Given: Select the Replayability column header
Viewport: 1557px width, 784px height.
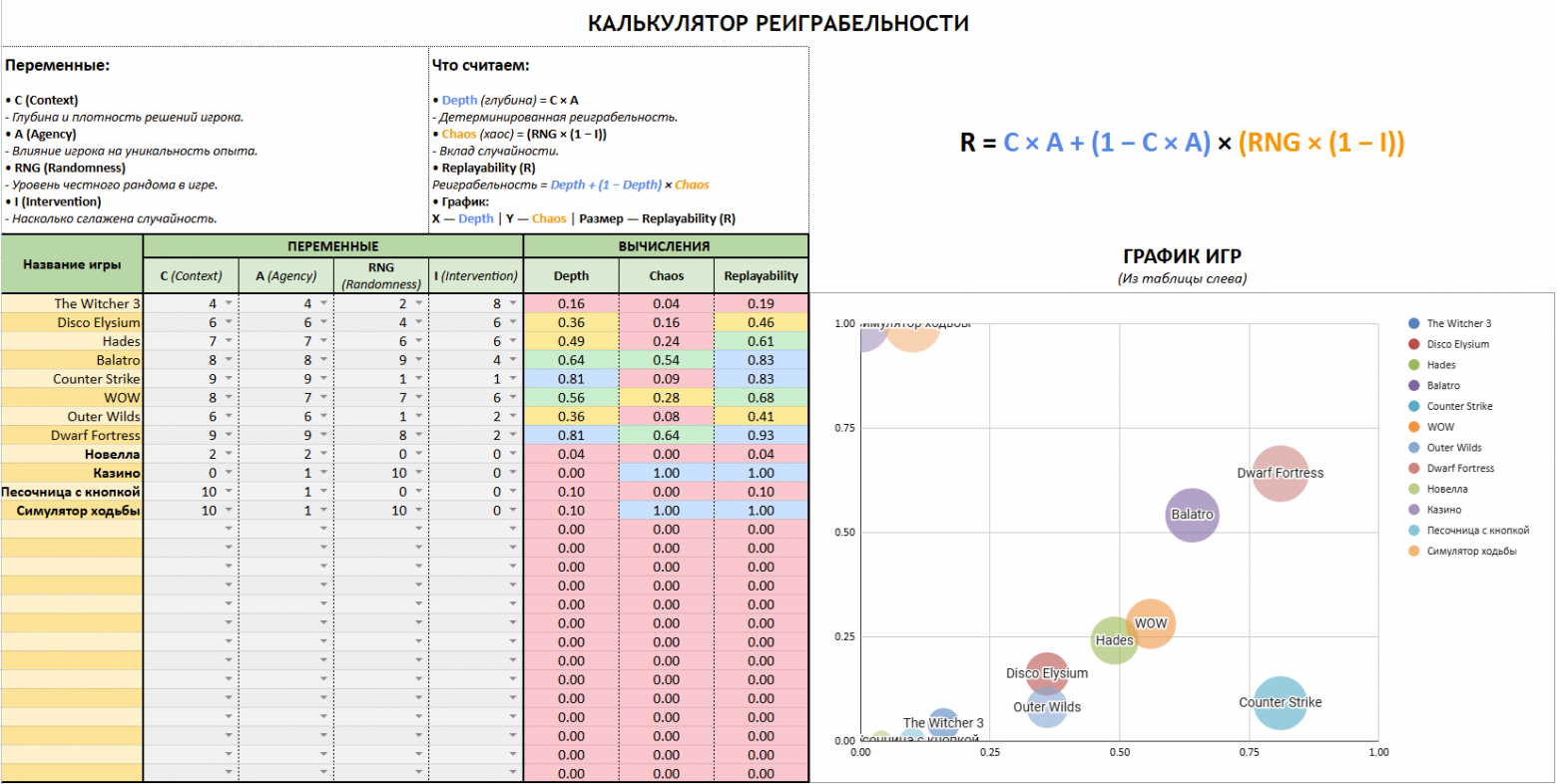Looking at the screenshot, I should 762,276.
